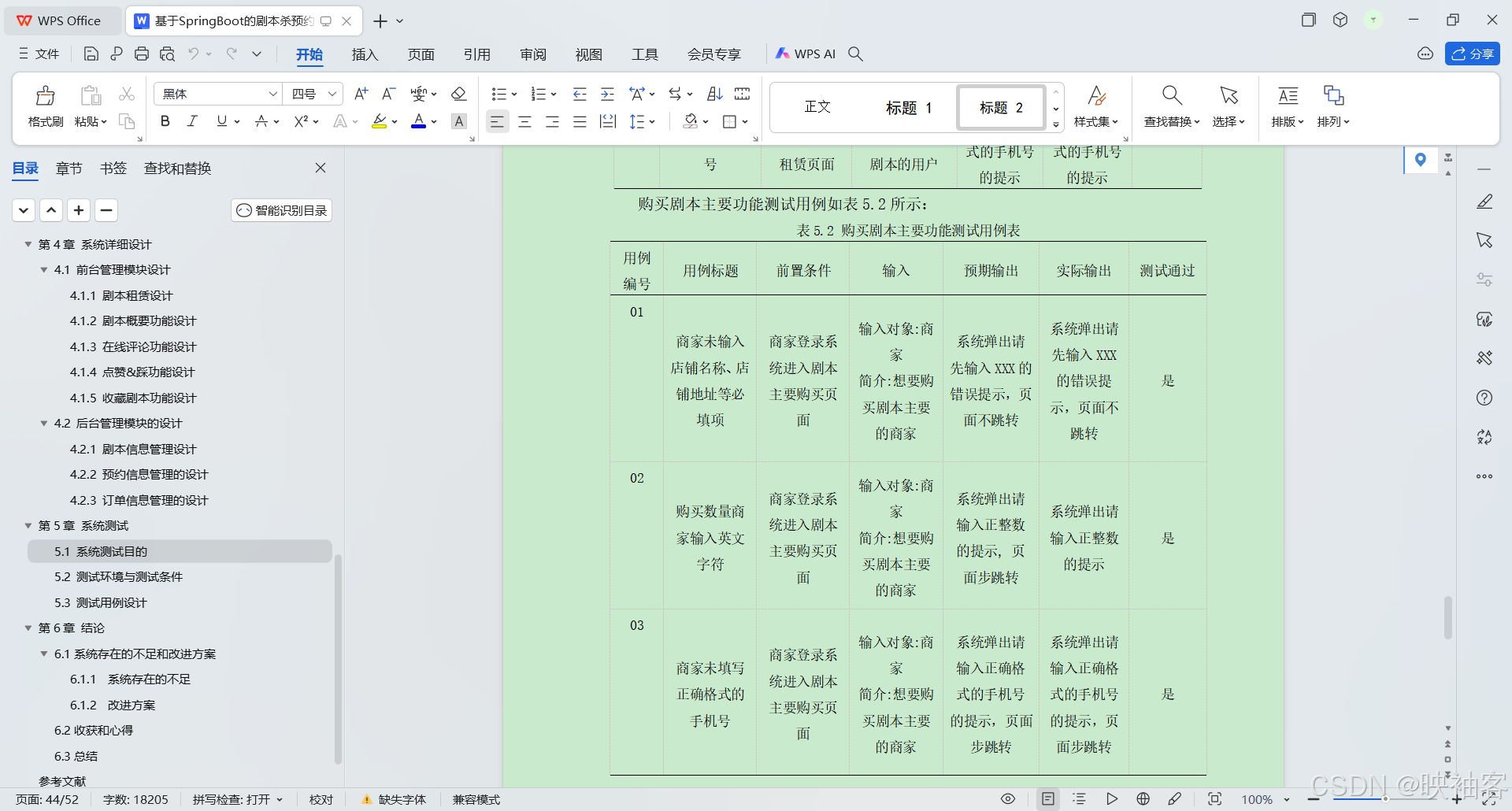
Task: Click the 分享 share button
Action: click(x=1473, y=54)
